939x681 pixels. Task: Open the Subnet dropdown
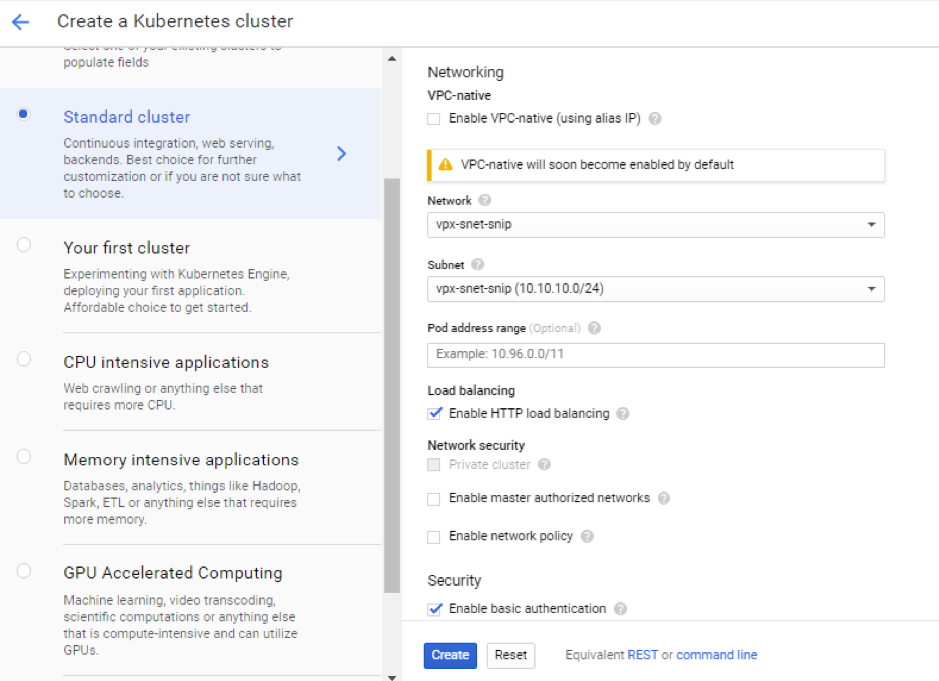point(655,289)
